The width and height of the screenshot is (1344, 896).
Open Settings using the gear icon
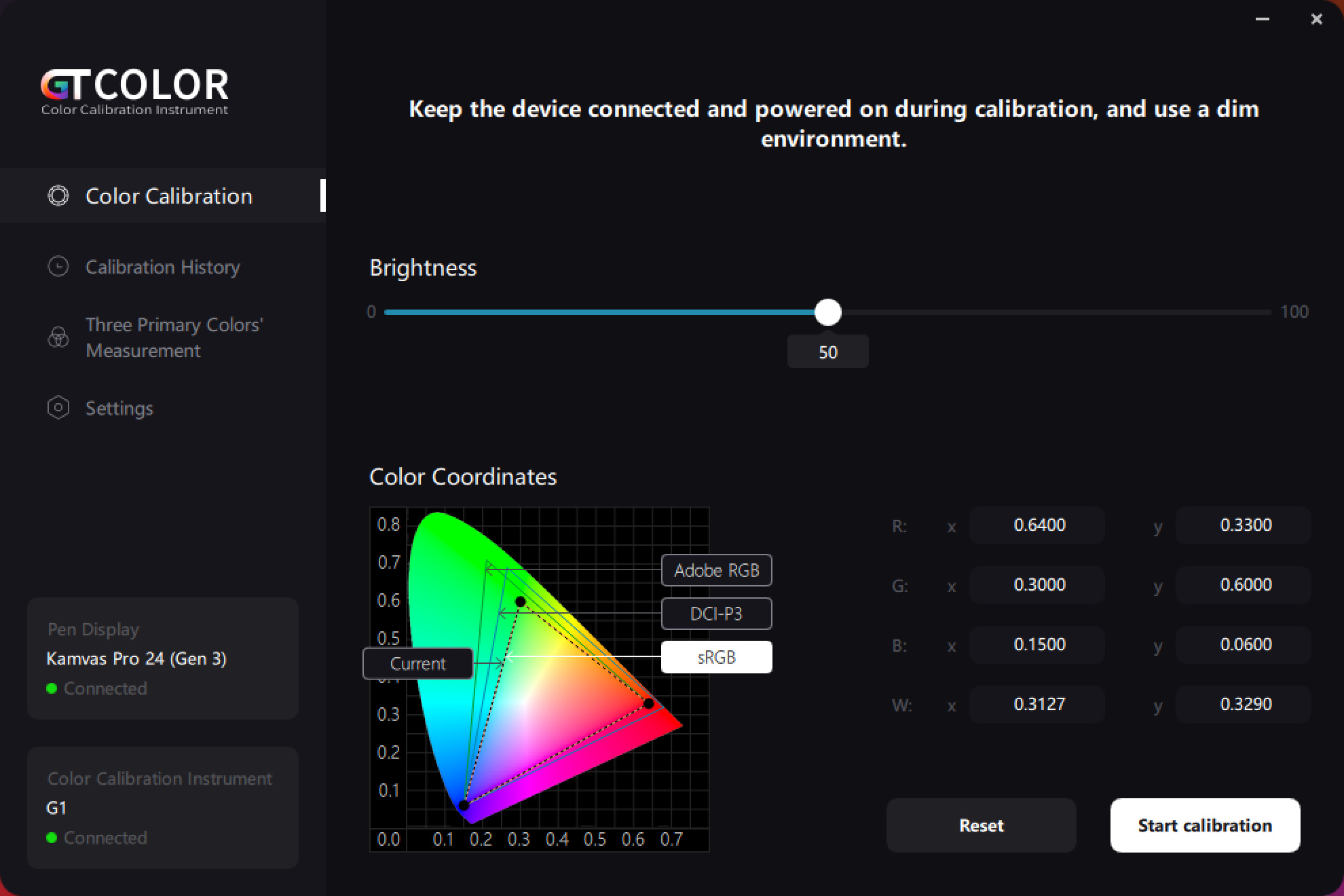tap(58, 408)
